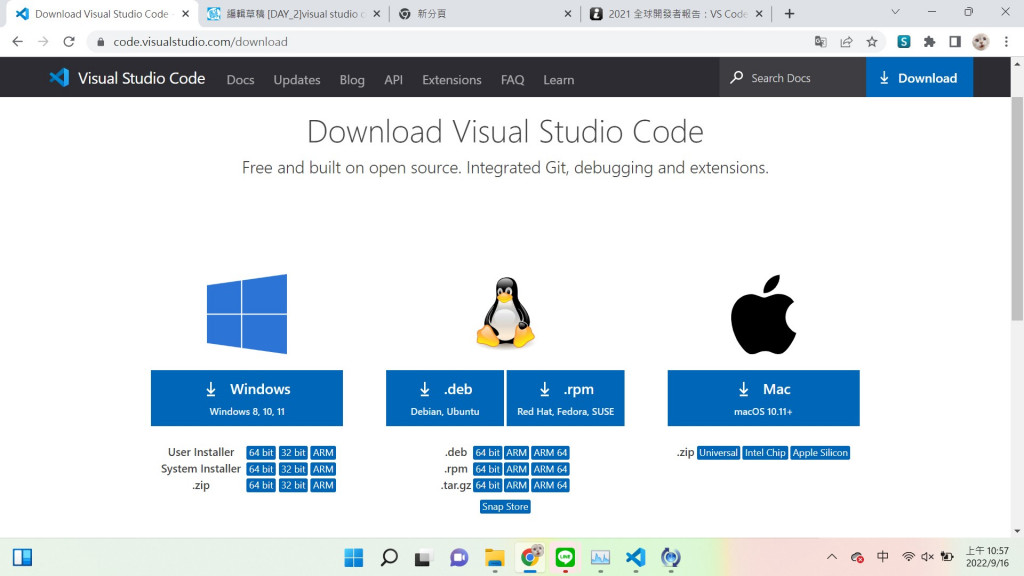The image size is (1024, 576).
Task: Download Linux .deb ARM 64 package
Action: (550, 453)
